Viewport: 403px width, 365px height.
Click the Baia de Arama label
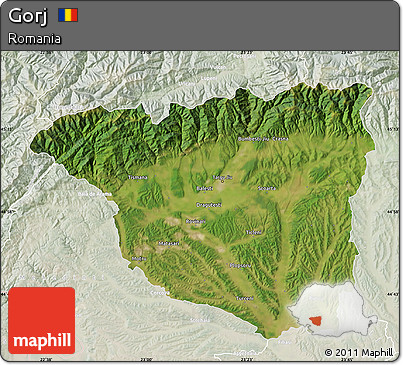click(95, 194)
